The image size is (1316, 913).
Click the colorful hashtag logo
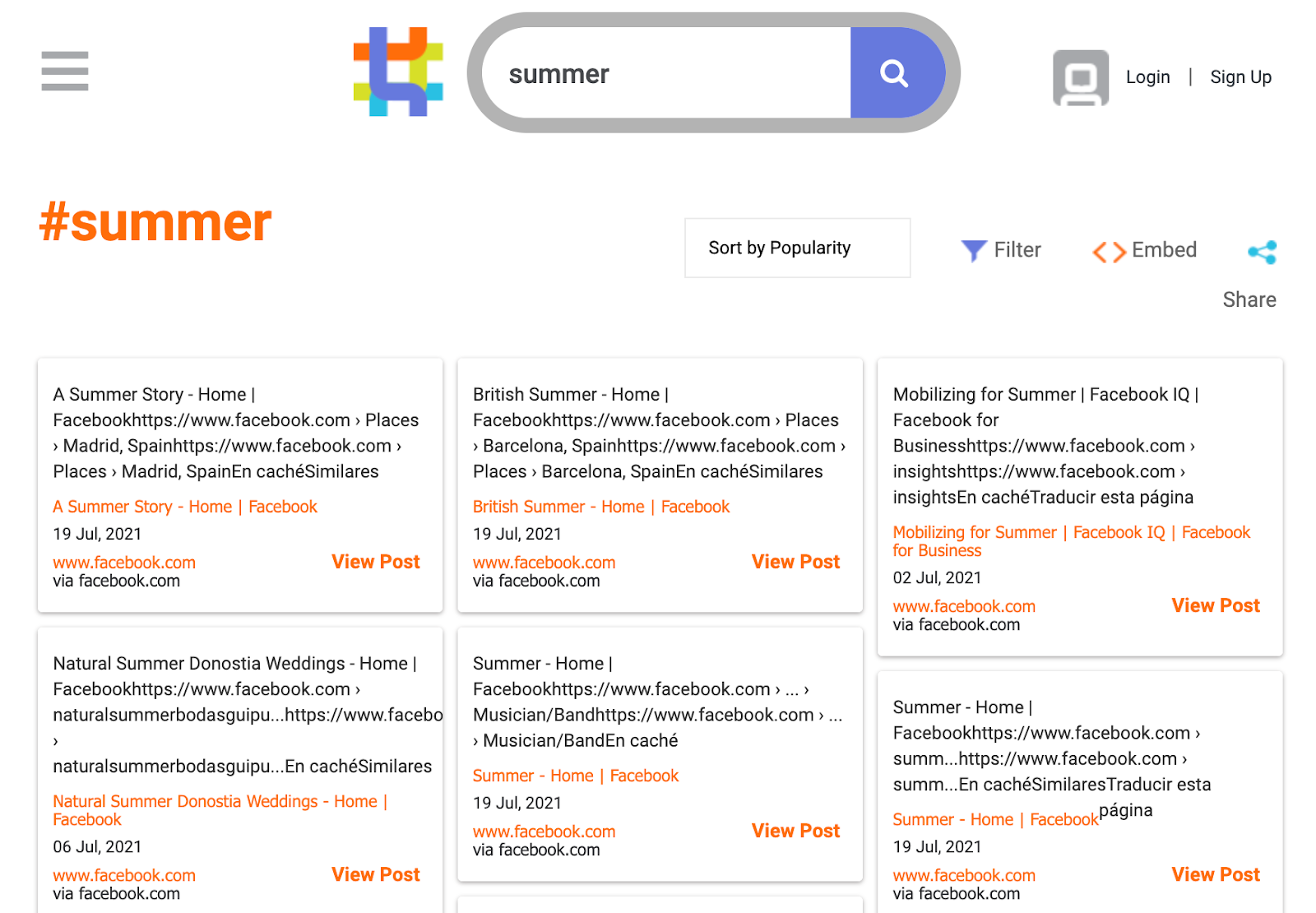point(398,72)
